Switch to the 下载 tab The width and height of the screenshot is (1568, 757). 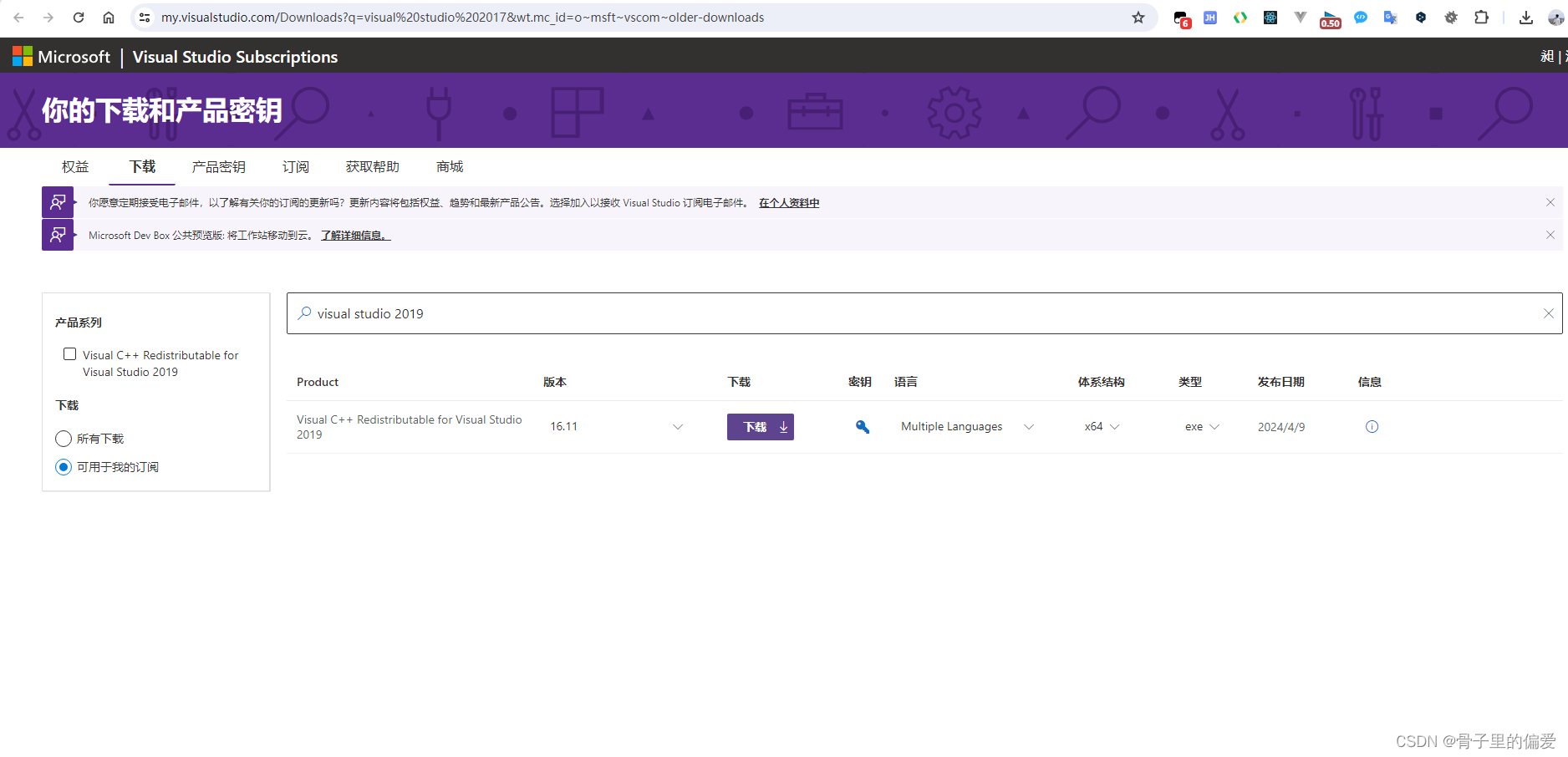click(142, 167)
